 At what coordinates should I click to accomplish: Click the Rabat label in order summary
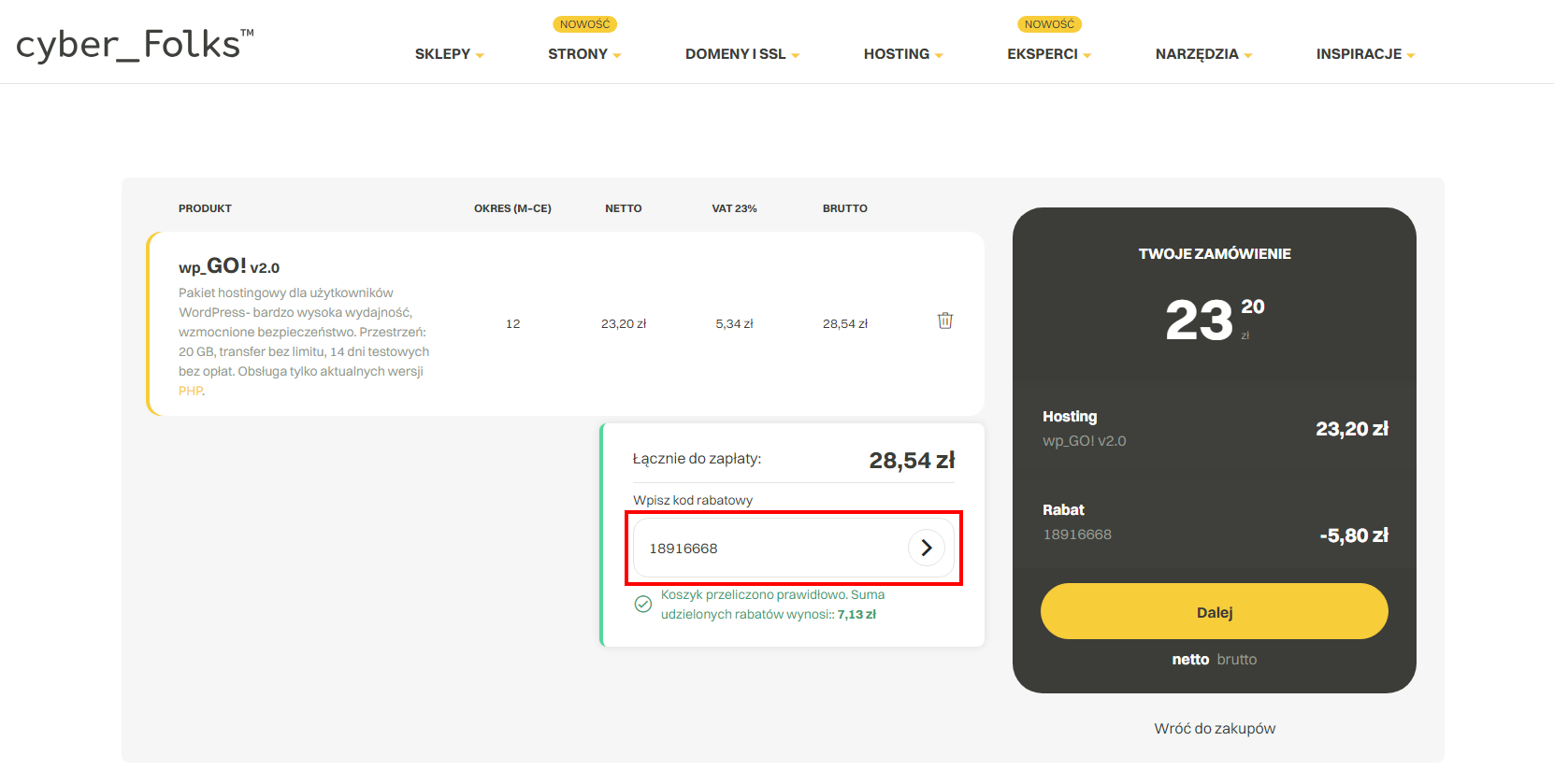pyautogui.click(x=1063, y=510)
